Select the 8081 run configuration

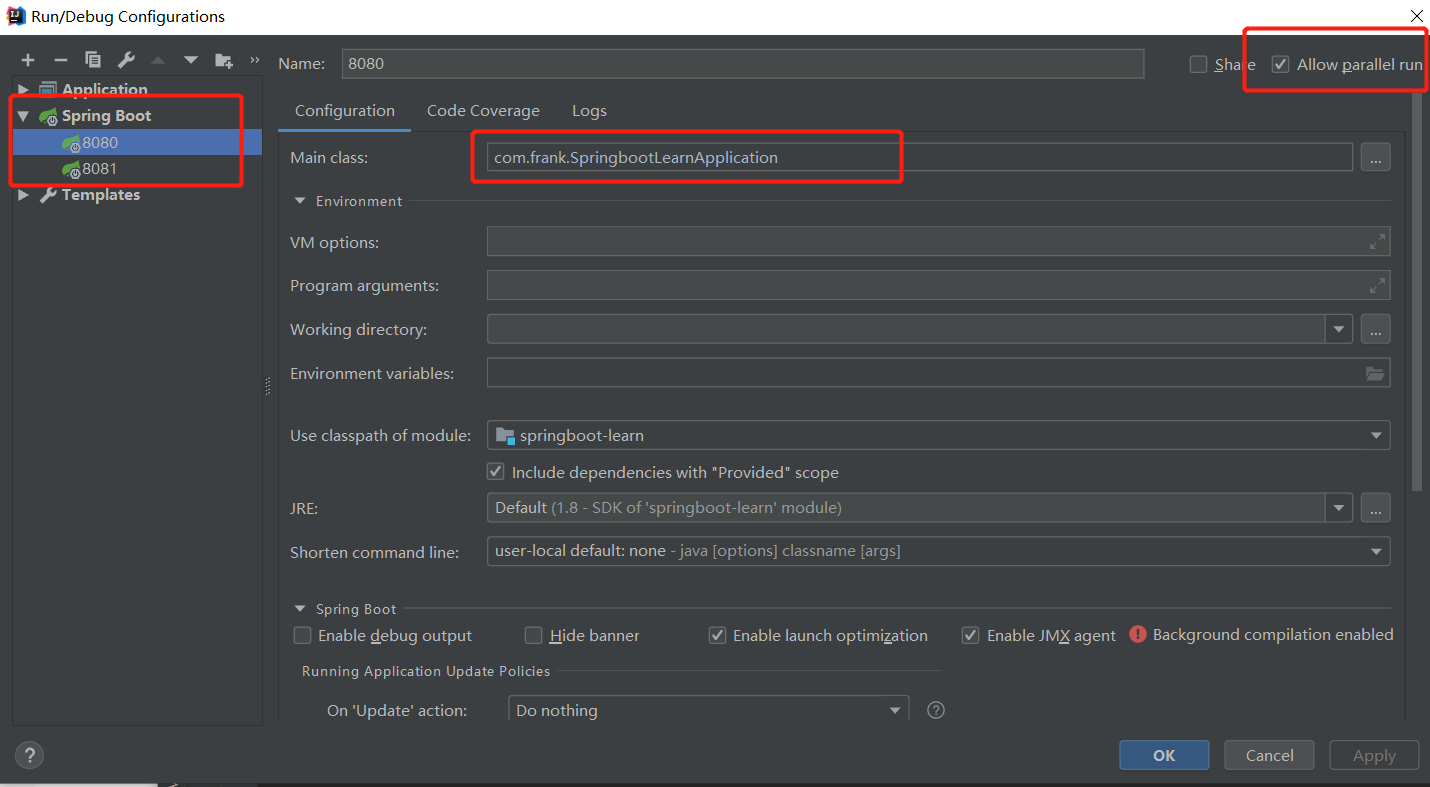pos(137,168)
